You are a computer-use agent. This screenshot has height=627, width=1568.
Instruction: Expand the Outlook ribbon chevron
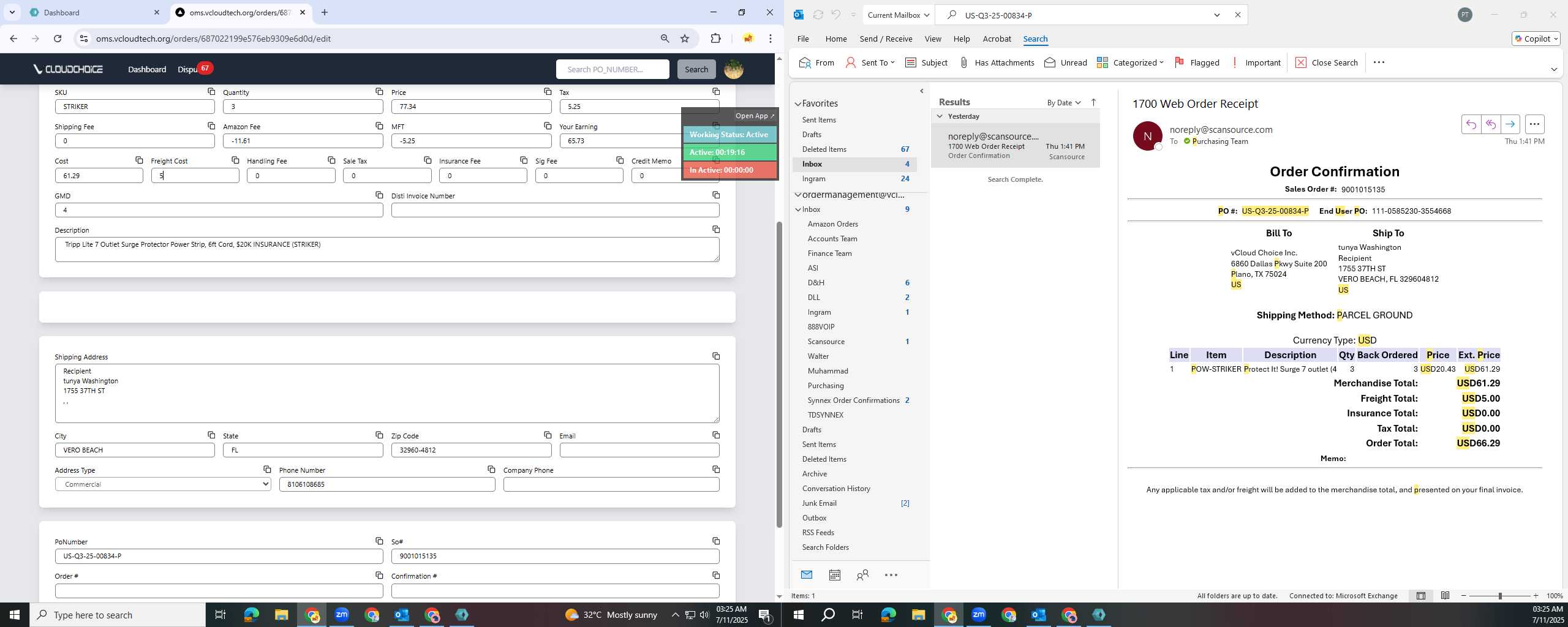pyautogui.click(x=1553, y=69)
